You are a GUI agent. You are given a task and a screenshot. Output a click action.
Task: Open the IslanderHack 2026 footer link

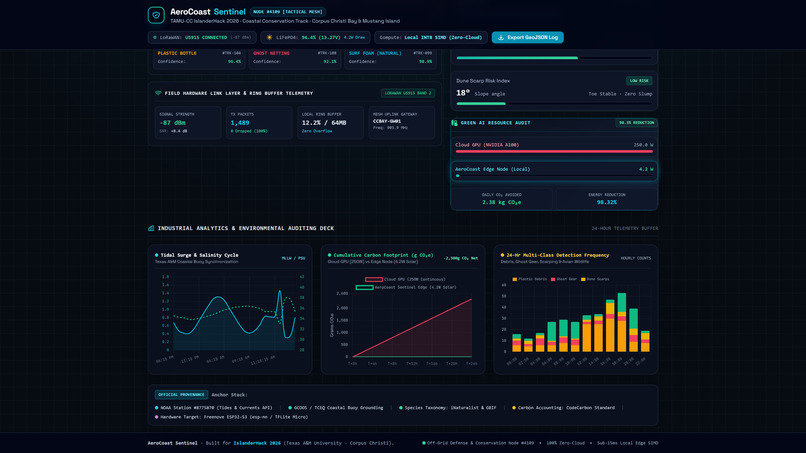tap(257, 443)
